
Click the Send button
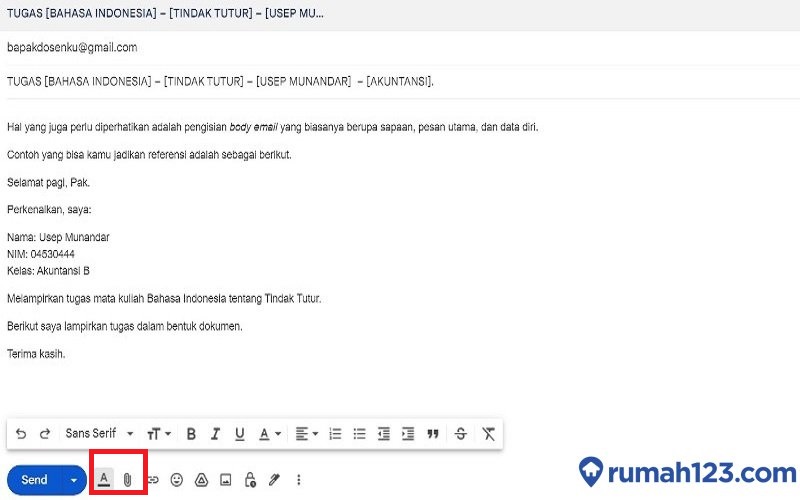point(34,480)
